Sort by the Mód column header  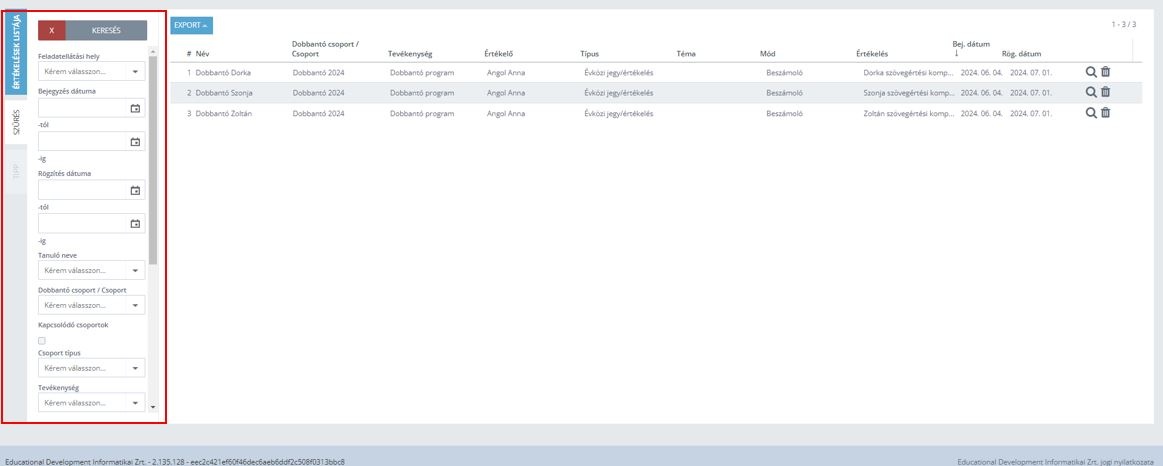coord(768,54)
